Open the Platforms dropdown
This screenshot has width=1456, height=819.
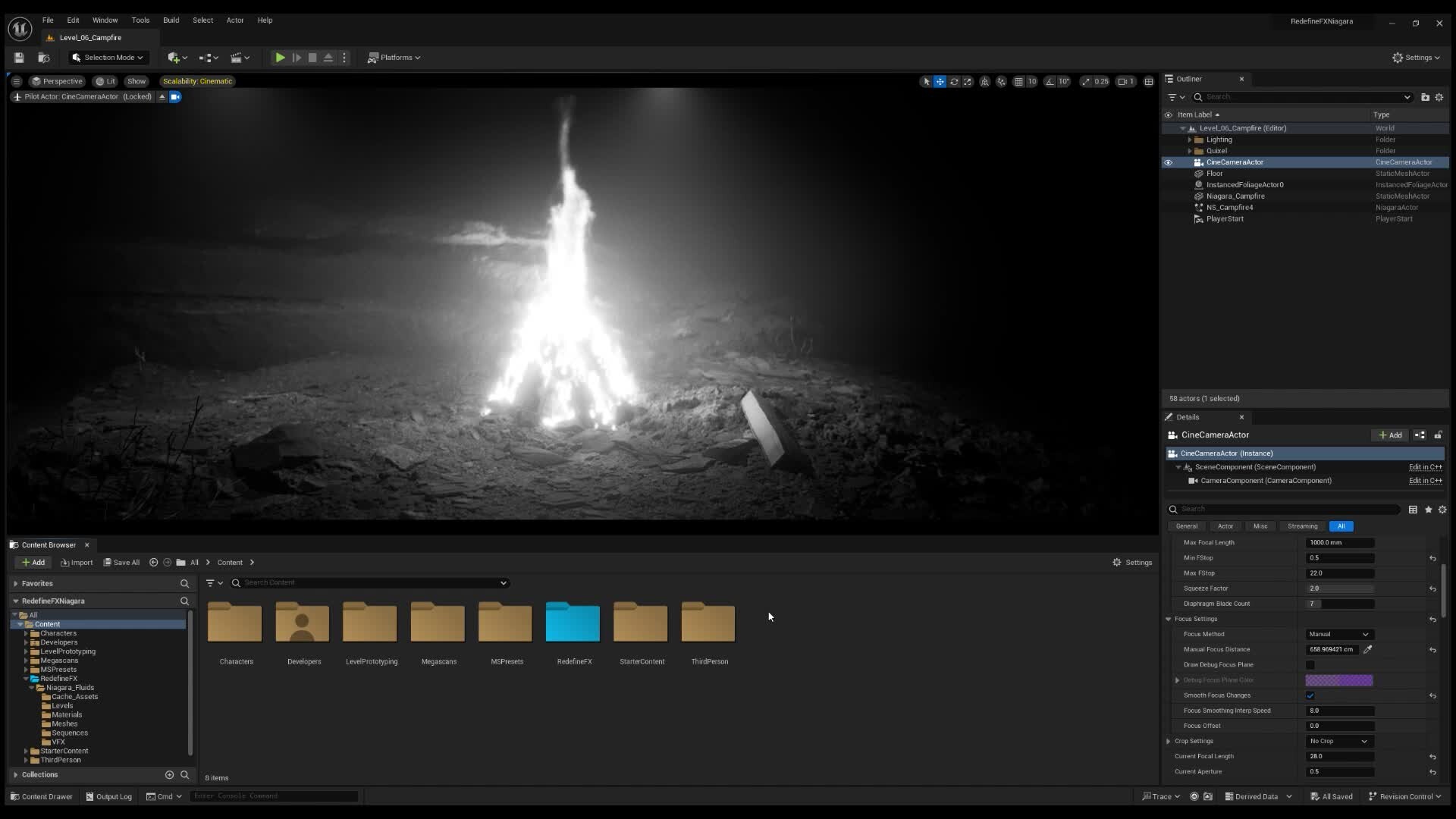click(394, 58)
